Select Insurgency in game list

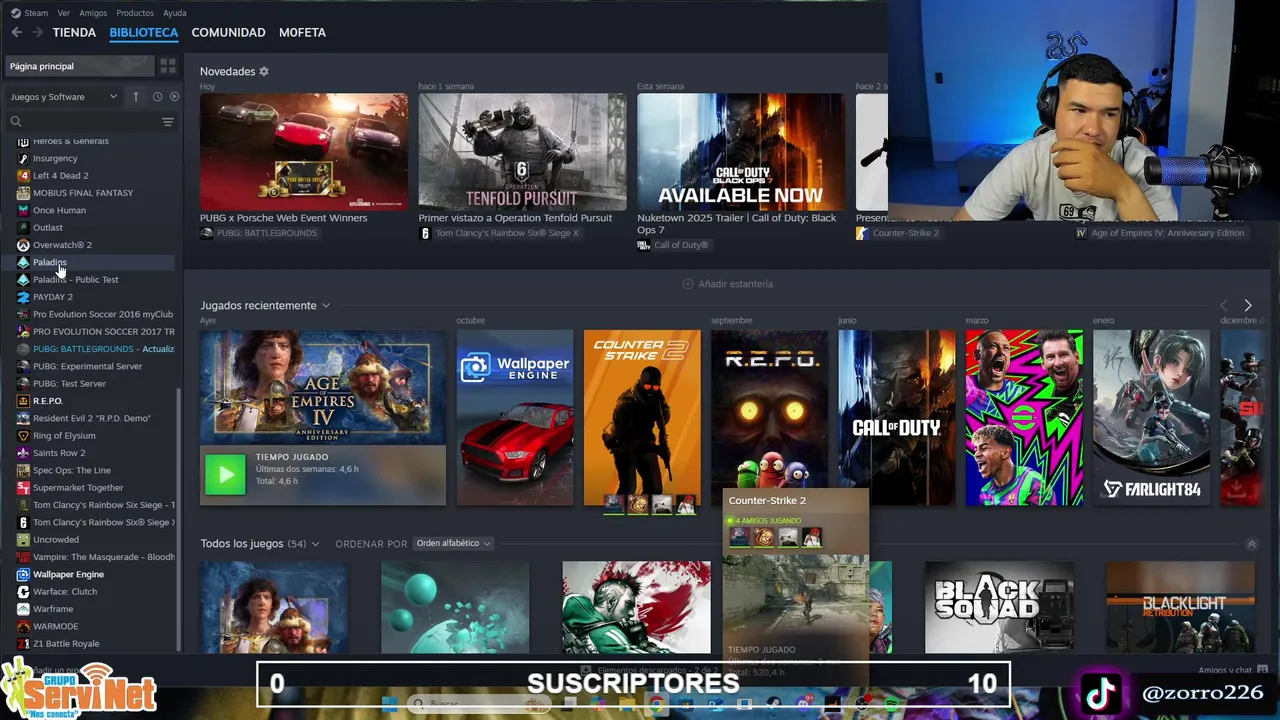[x=55, y=158]
